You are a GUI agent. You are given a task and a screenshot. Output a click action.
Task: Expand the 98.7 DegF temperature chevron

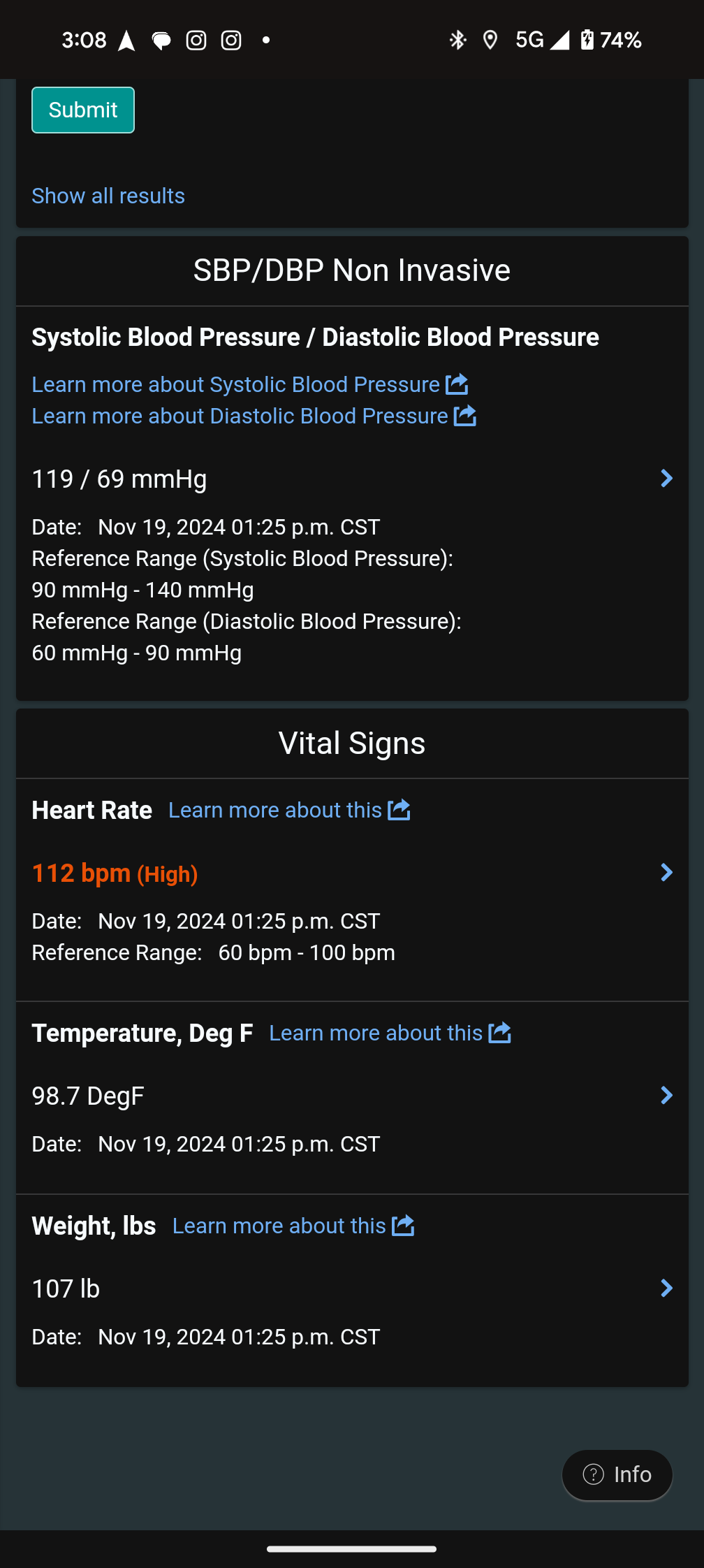[x=666, y=1096]
